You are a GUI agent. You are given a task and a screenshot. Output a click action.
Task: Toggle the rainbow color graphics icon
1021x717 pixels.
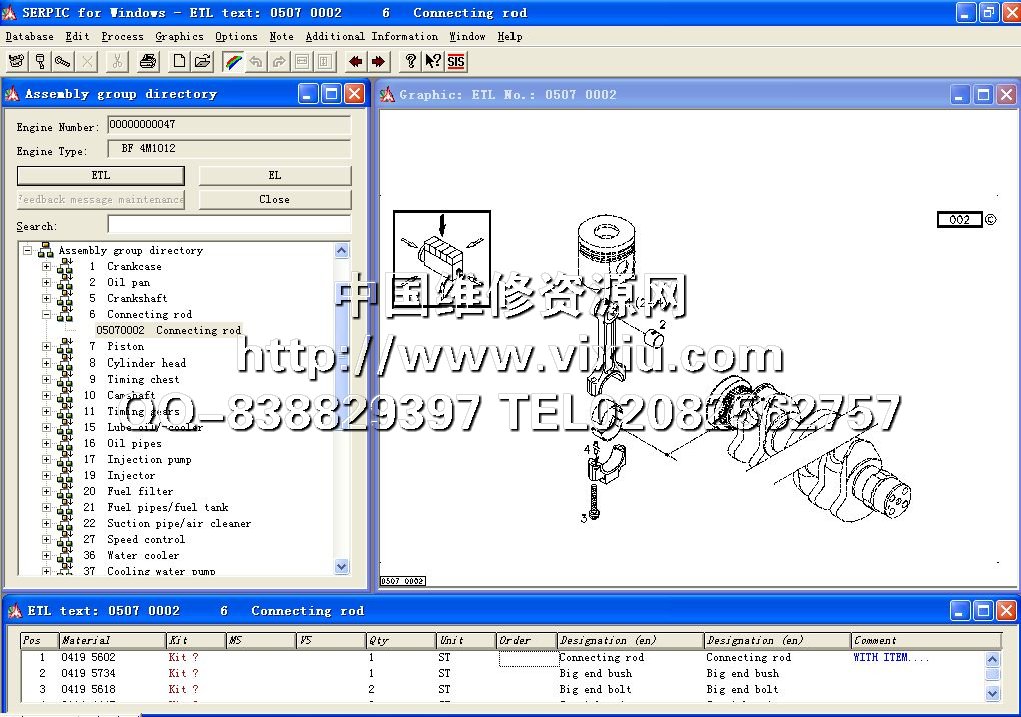pos(232,61)
